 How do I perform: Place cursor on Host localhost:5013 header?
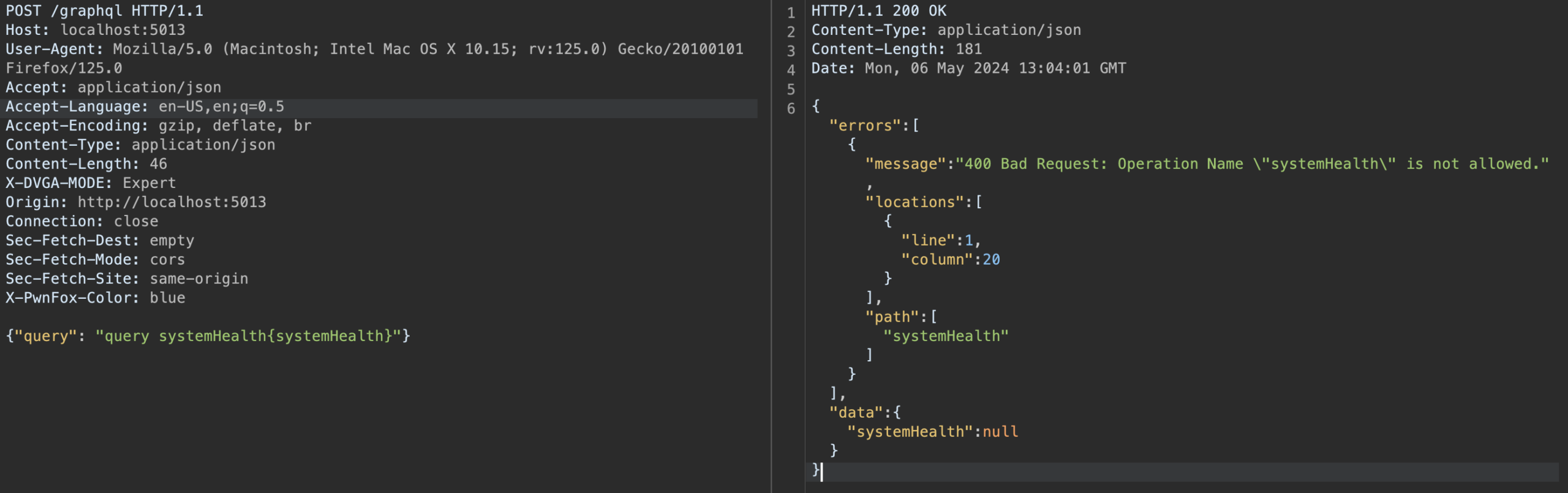click(x=95, y=30)
